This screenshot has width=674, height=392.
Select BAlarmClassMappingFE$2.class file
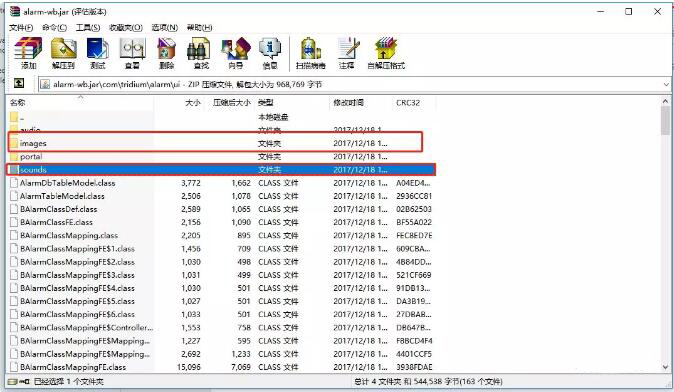pyautogui.click(x=221, y=262)
